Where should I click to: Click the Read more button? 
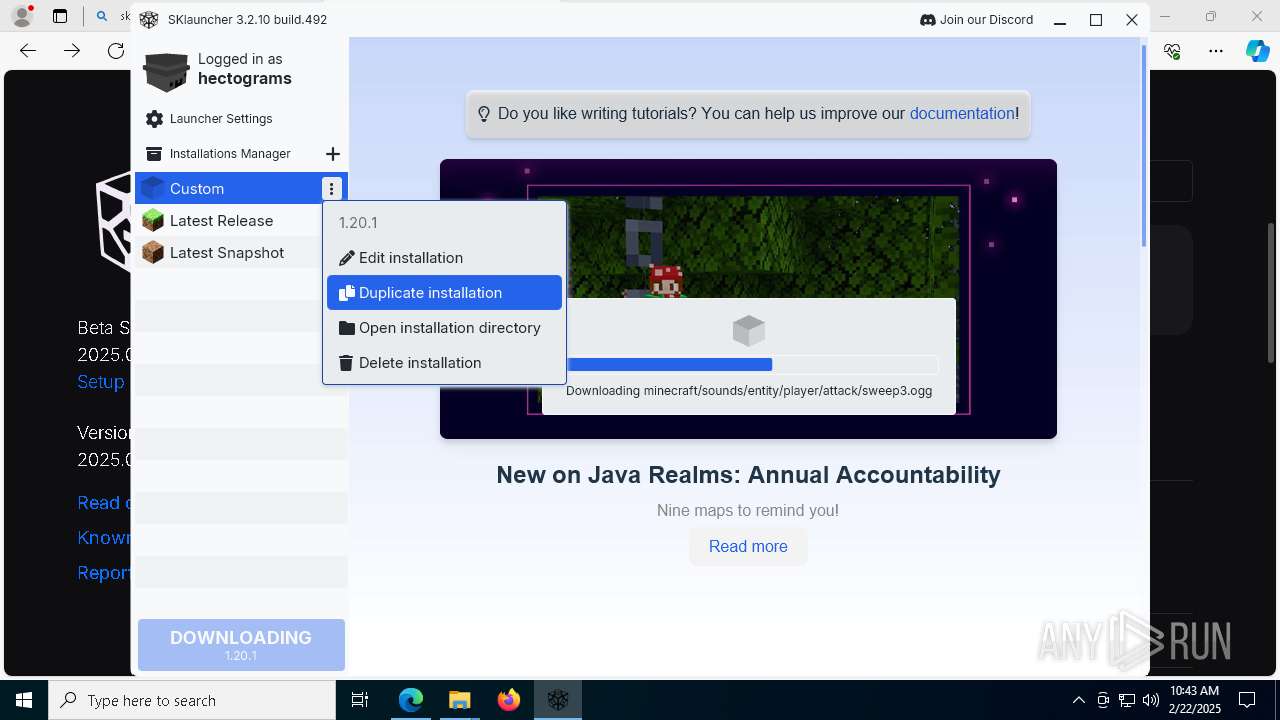click(748, 546)
